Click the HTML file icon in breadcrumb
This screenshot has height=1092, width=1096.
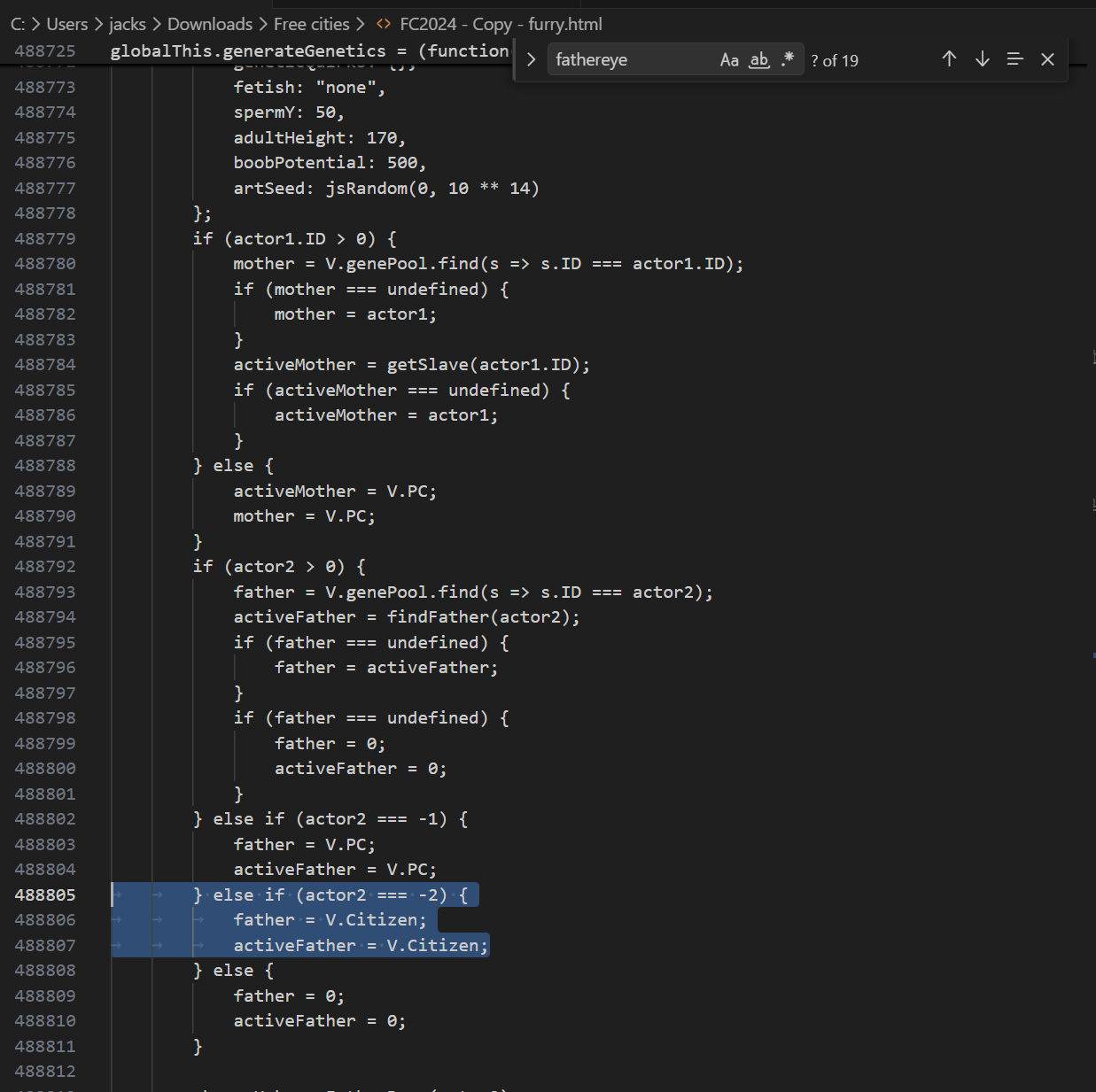click(384, 24)
